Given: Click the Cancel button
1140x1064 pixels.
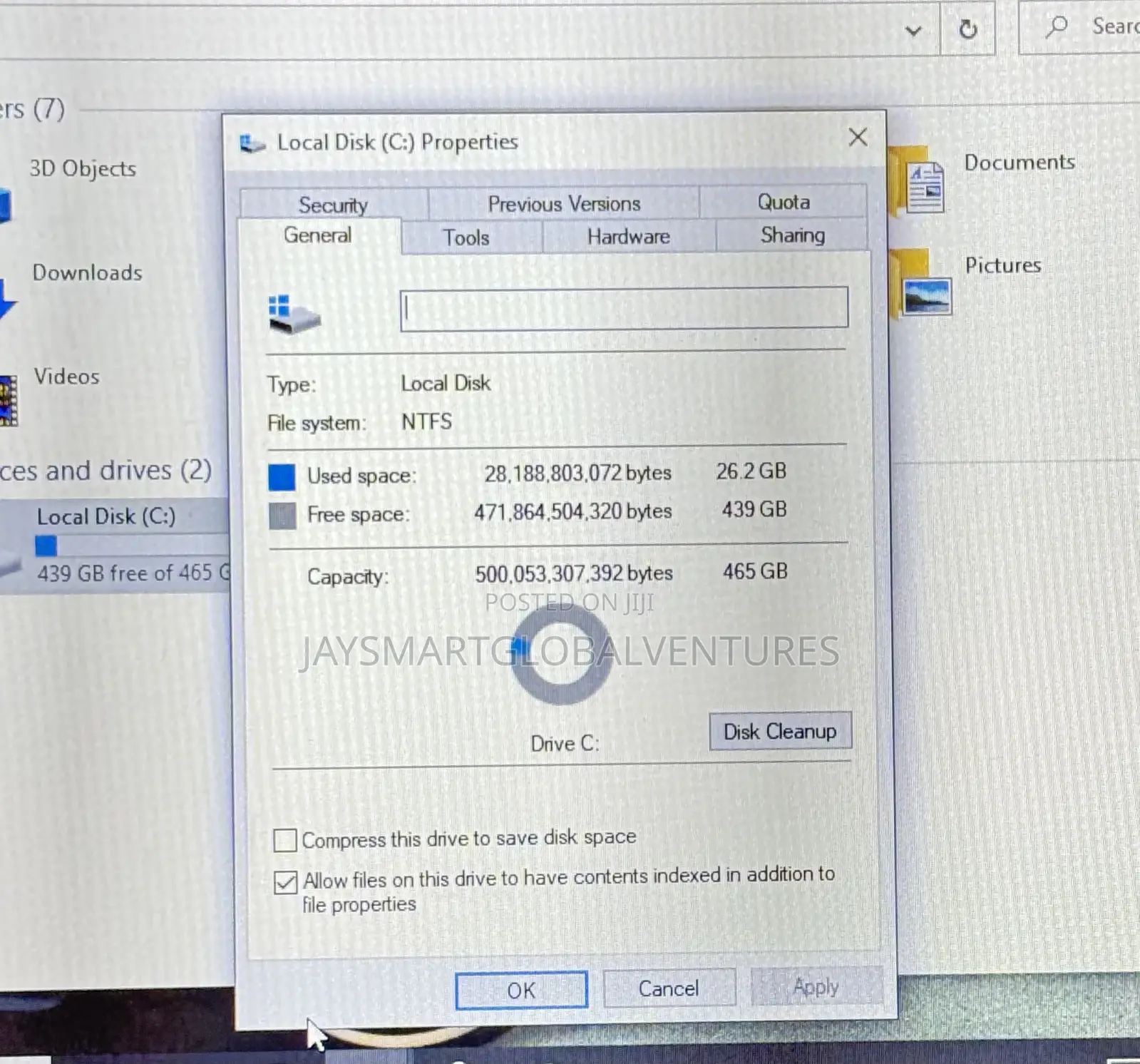Looking at the screenshot, I should point(669,988).
